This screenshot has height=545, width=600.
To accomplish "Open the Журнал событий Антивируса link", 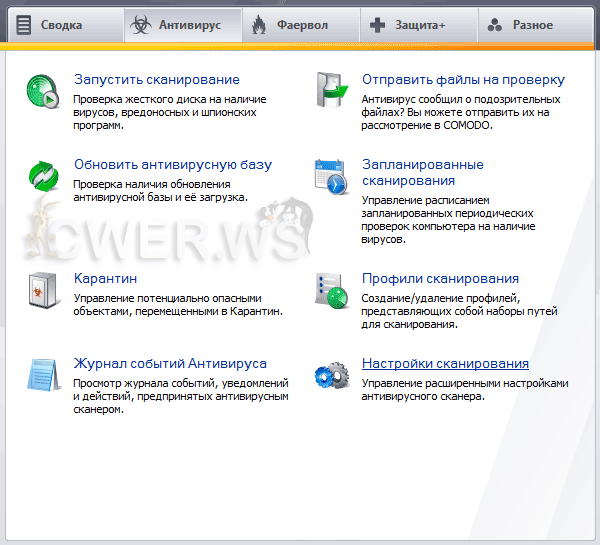I will pyautogui.click(x=170, y=363).
